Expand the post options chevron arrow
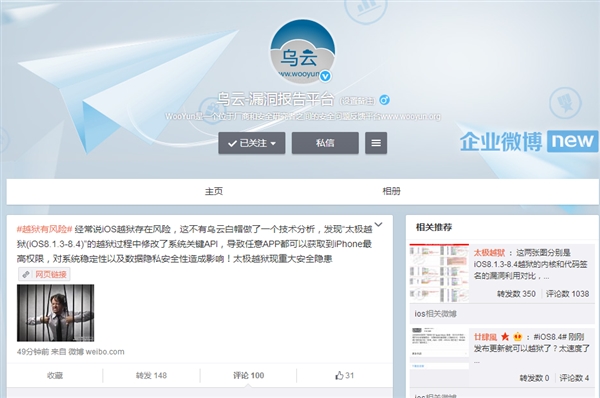600x398 pixels. 378,225
